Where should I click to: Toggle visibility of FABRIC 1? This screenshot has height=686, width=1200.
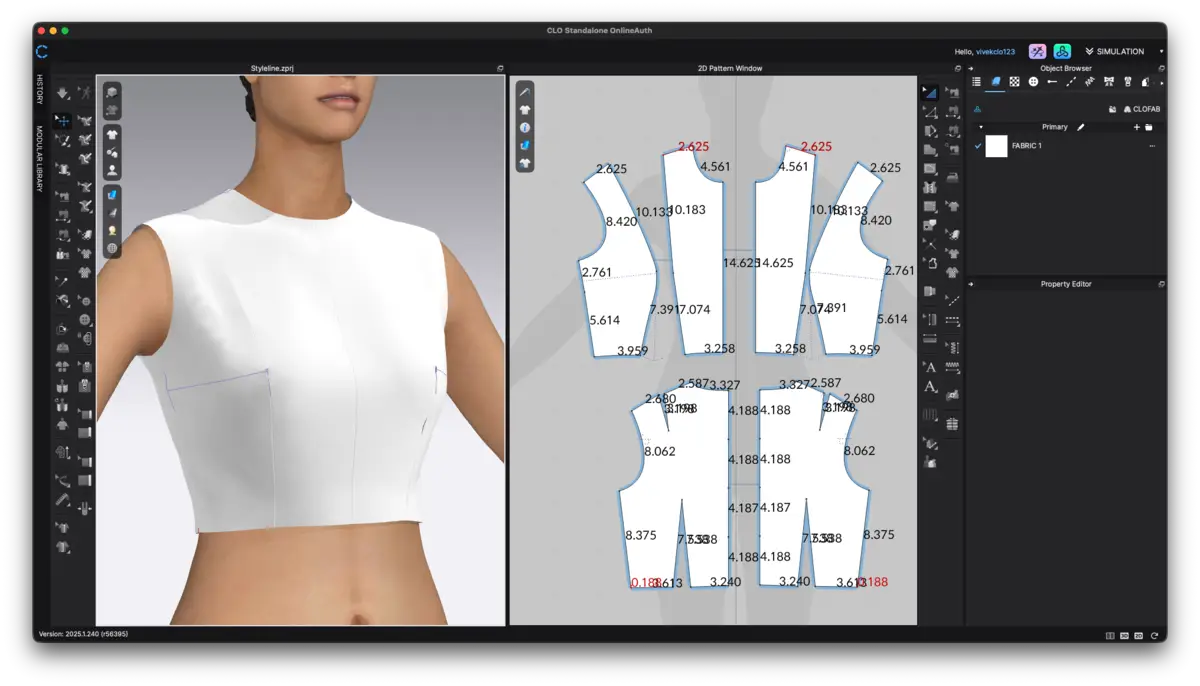tap(978, 145)
